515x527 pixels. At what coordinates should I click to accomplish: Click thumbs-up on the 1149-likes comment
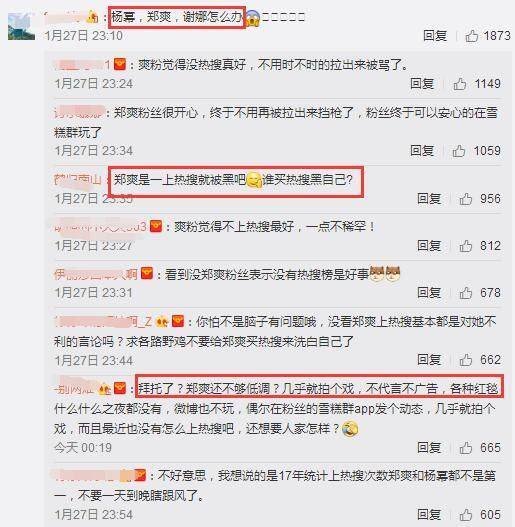click(x=460, y=84)
